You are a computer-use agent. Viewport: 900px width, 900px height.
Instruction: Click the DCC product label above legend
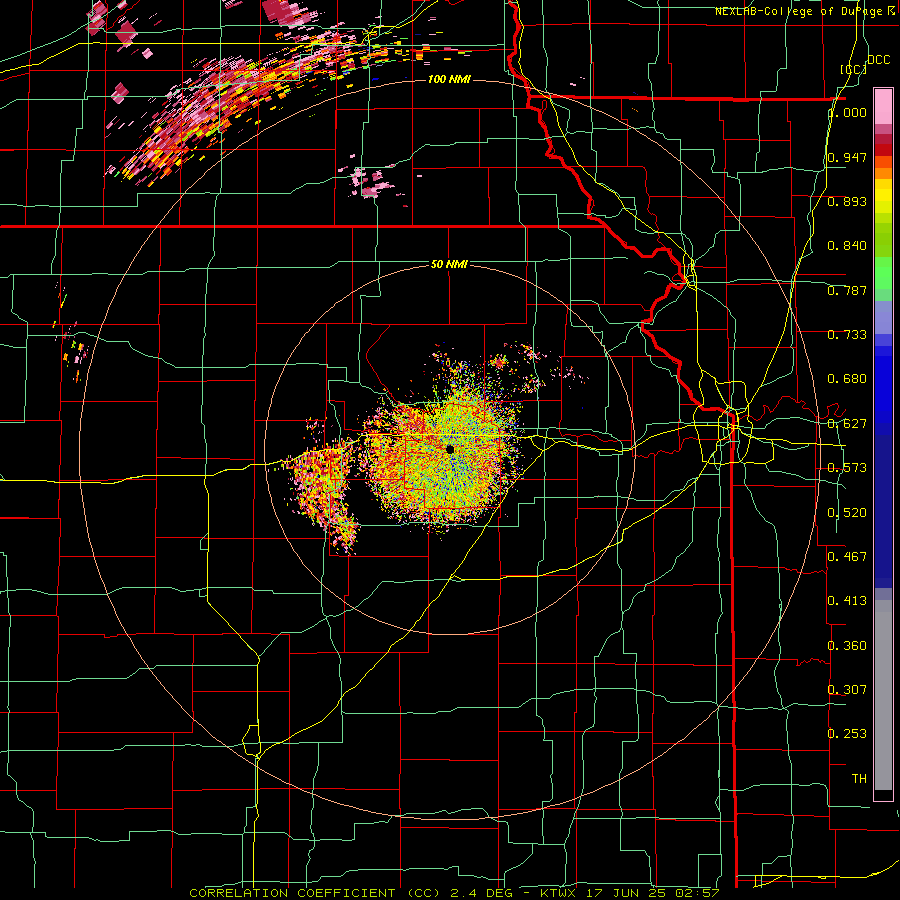[878, 59]
